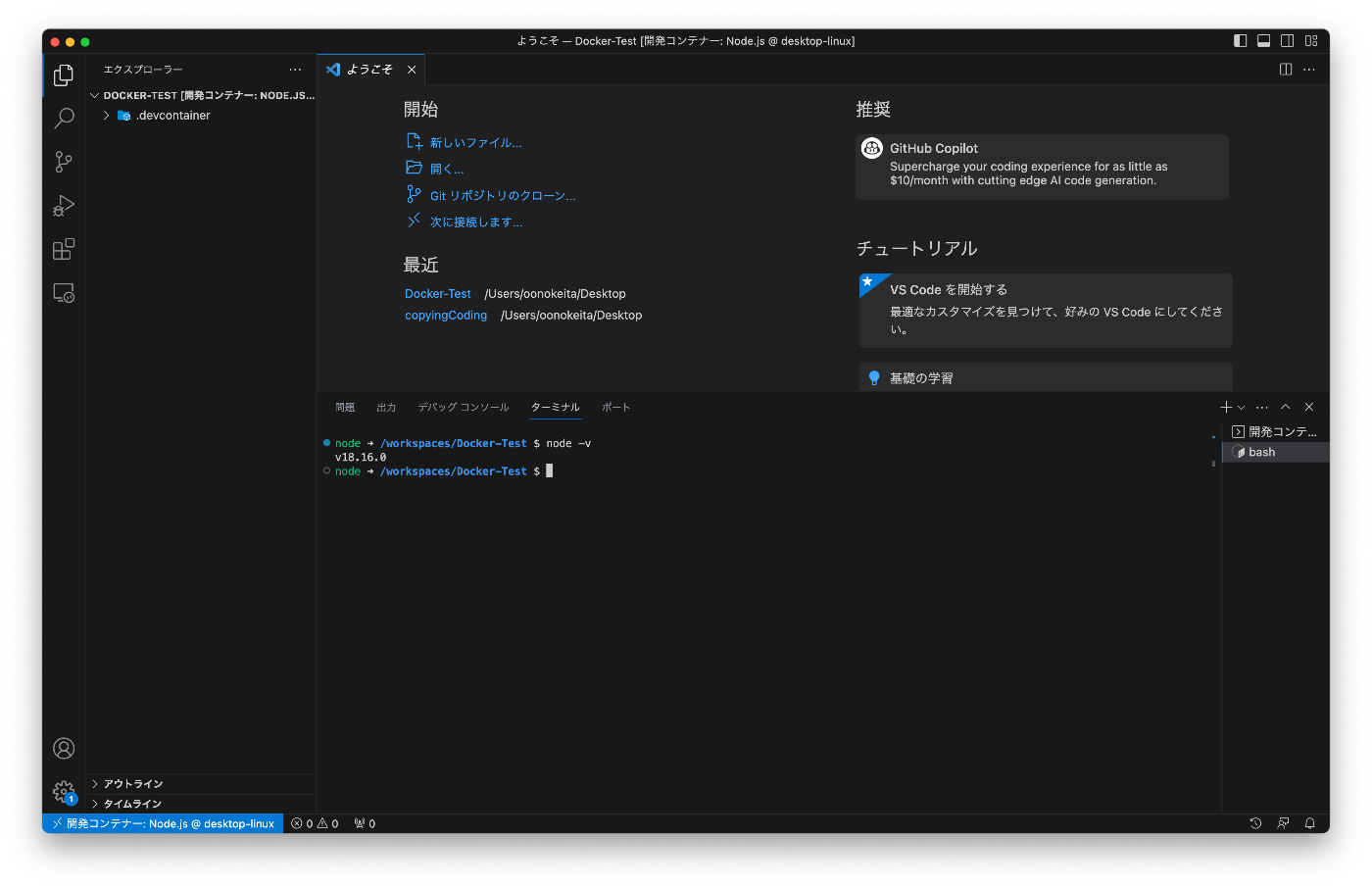Expand the タイムライン section

201,804
